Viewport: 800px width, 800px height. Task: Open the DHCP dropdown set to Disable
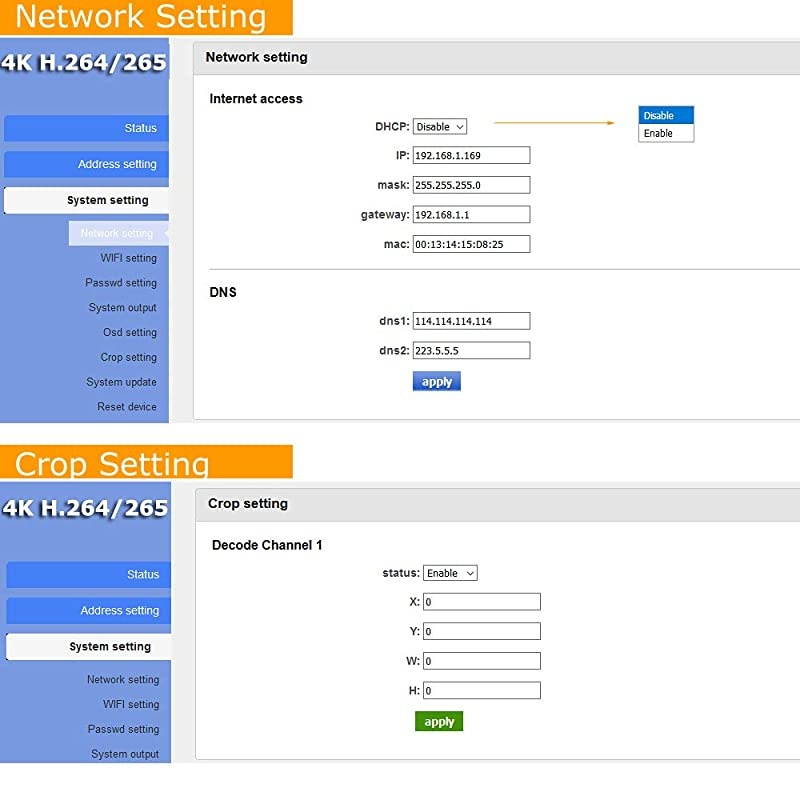tap(440, 127)
